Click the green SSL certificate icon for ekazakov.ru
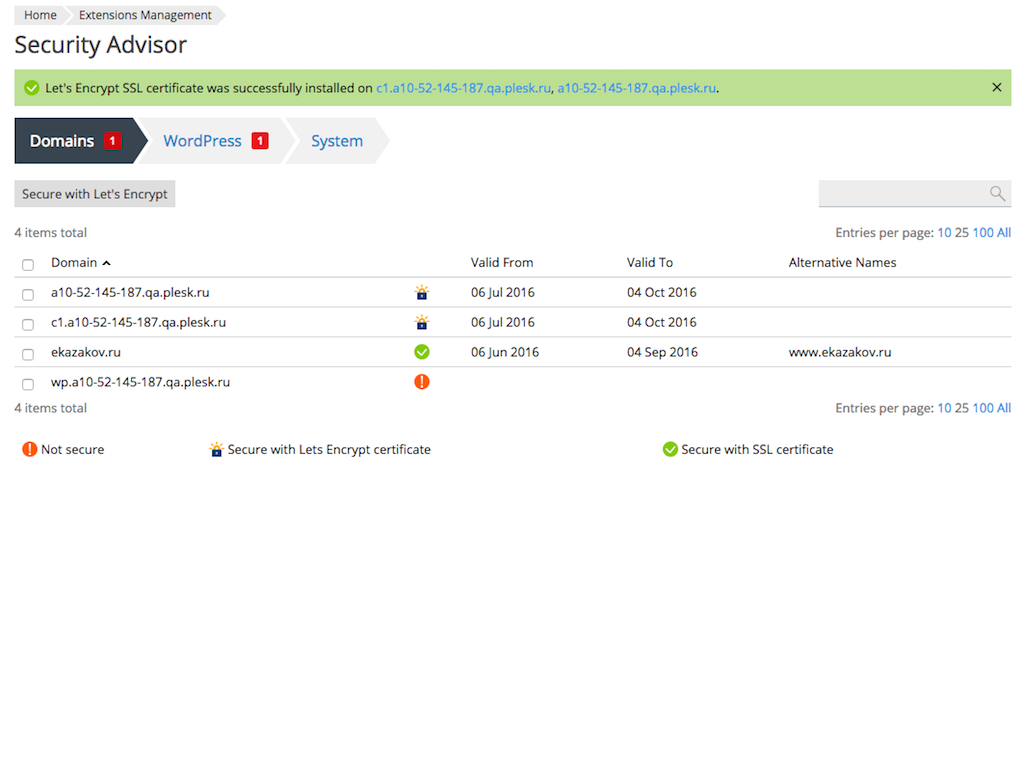 421,352
